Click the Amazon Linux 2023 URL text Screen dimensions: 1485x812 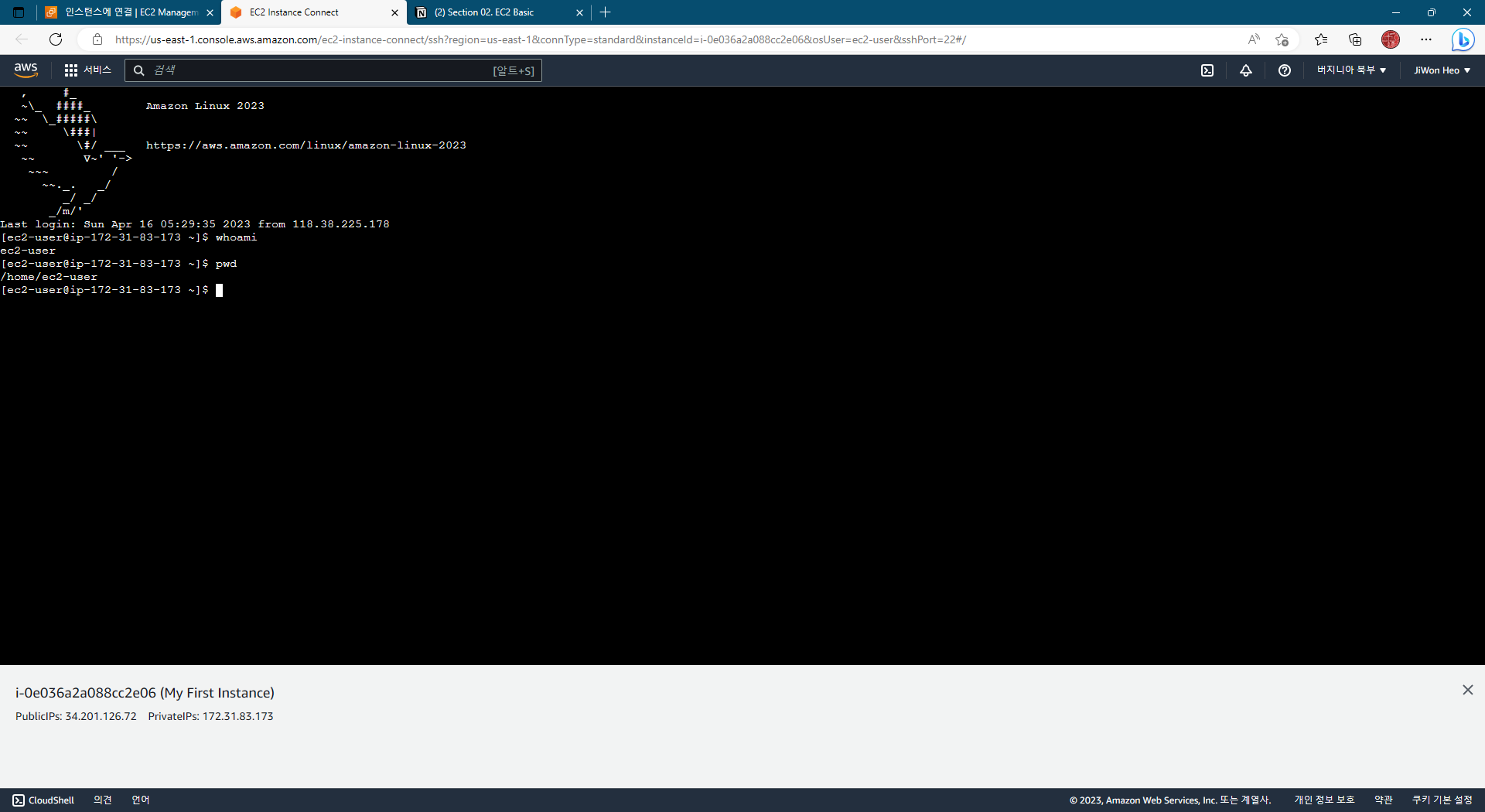click(x=306, y=145)
